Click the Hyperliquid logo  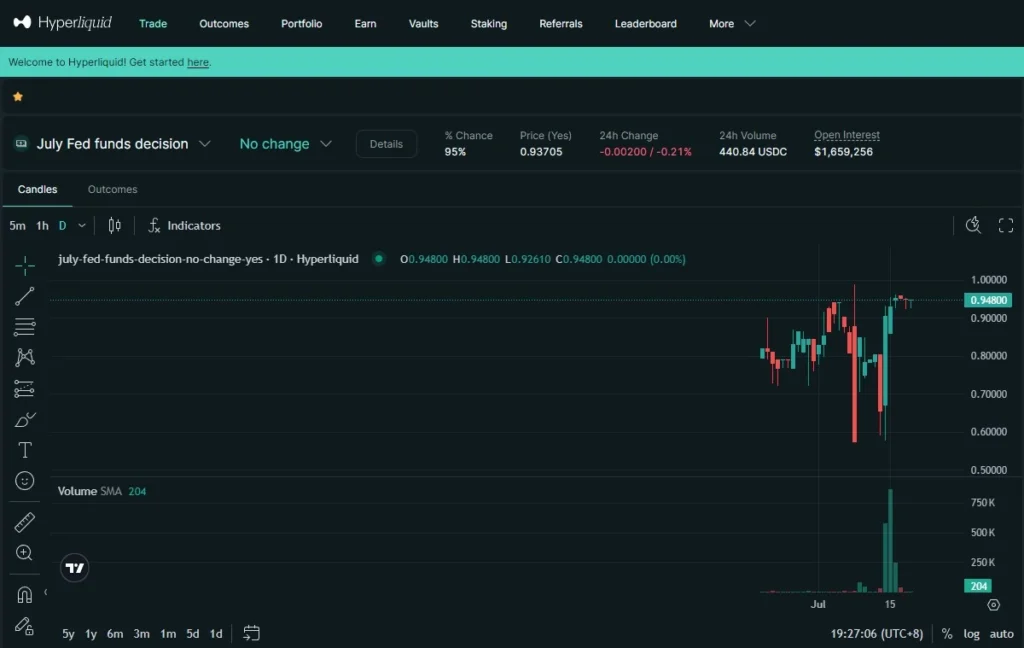(x=62, y=23)
